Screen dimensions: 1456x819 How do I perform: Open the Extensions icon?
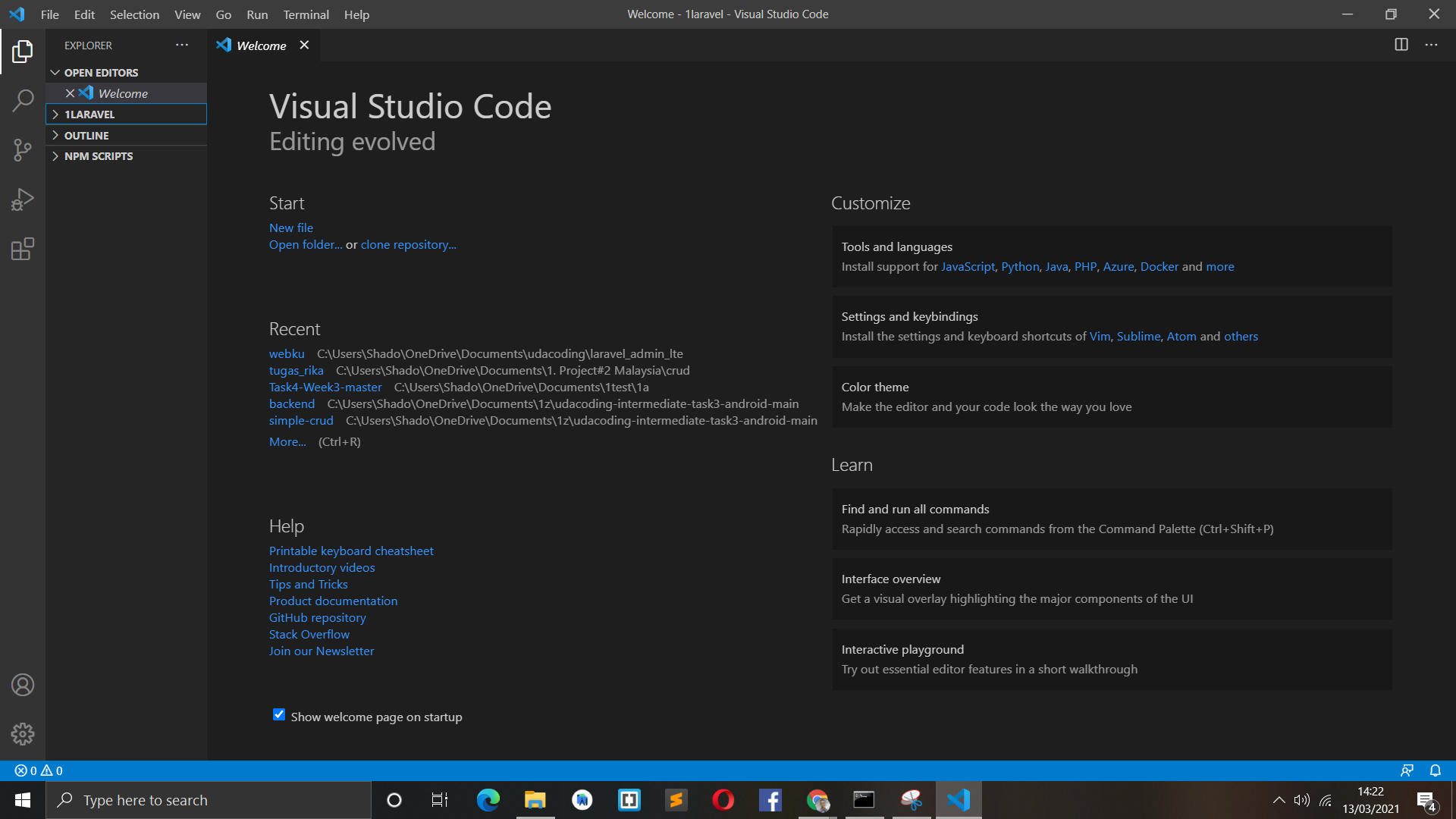22,249
